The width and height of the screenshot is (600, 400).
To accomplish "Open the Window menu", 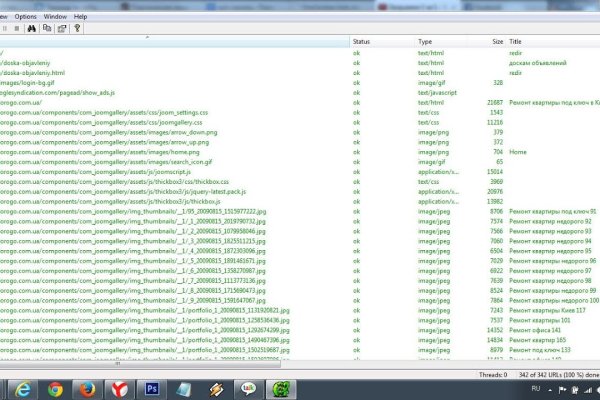I will [x=56, y=17].
